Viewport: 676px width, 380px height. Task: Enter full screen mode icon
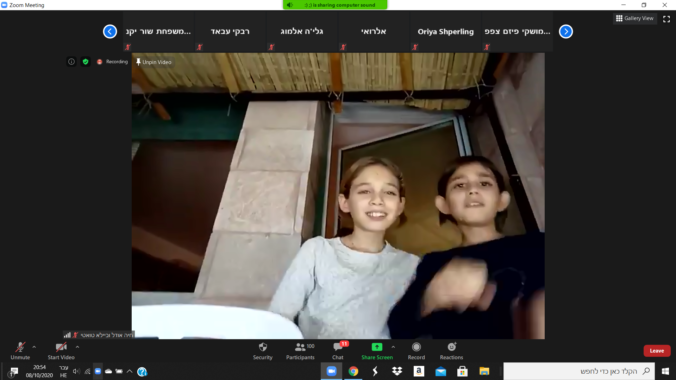tap(667, 19)
